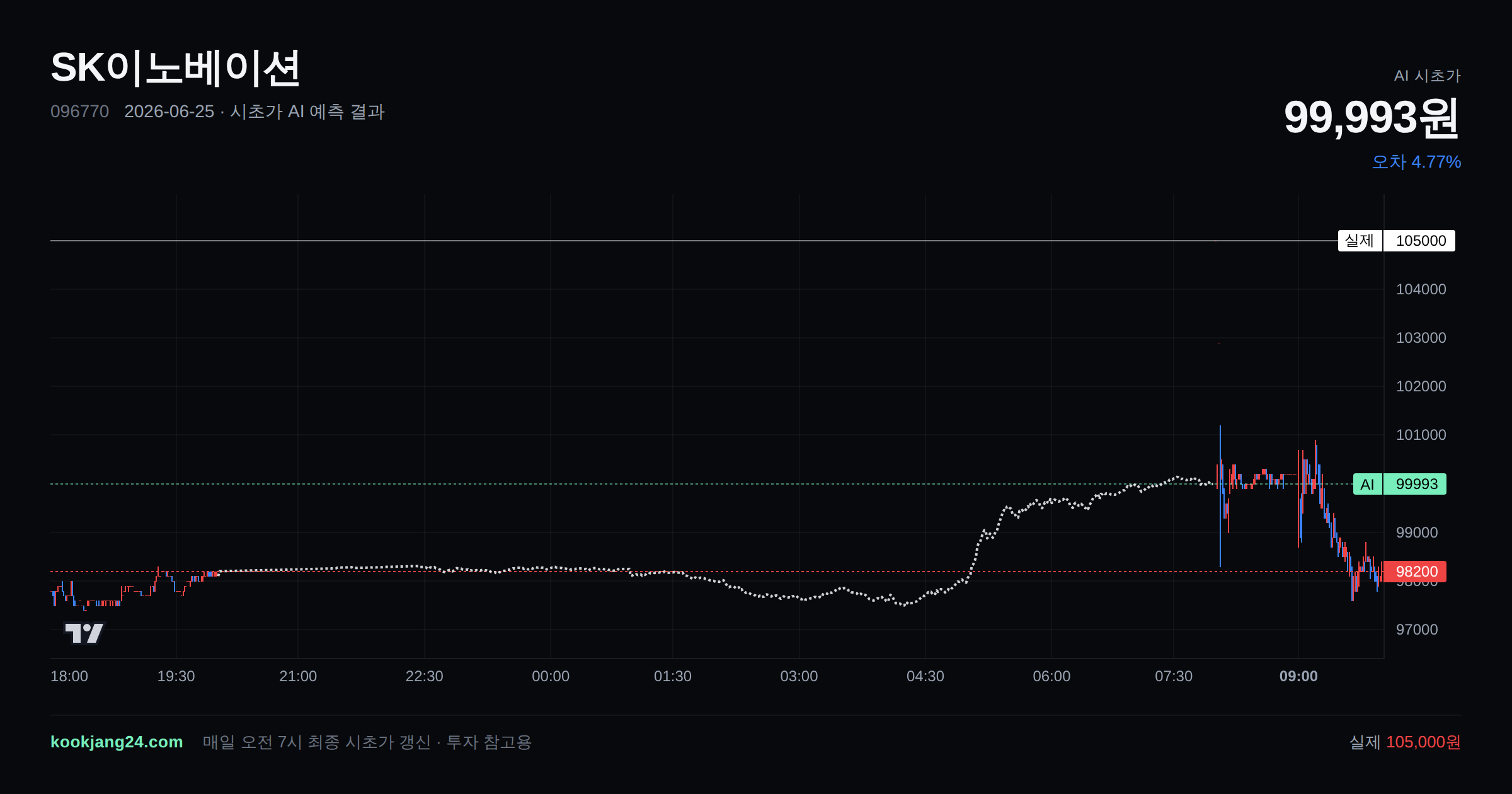This screenshot has height=794, width=1512.
Task: Click the '103000' price axis label
Action: [1421, 338]
